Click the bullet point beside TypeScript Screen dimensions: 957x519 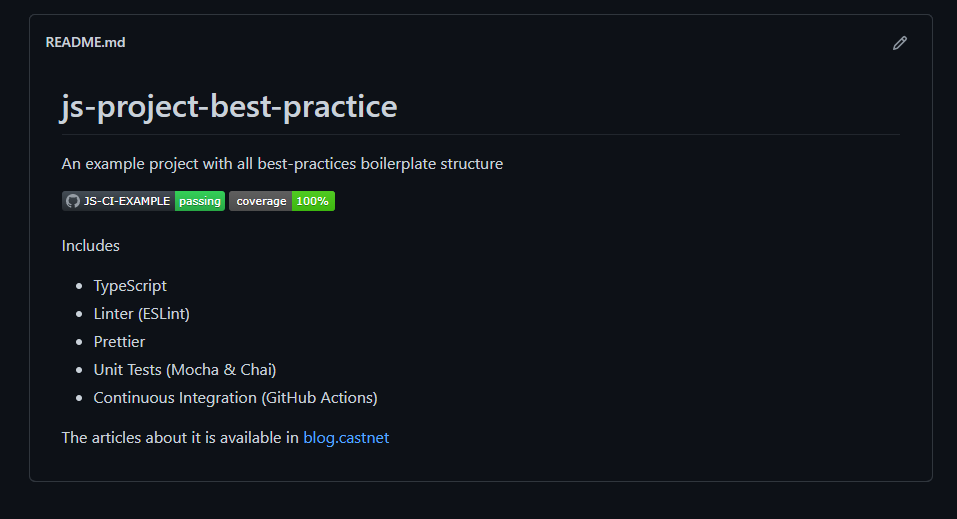tap(79, 286)
